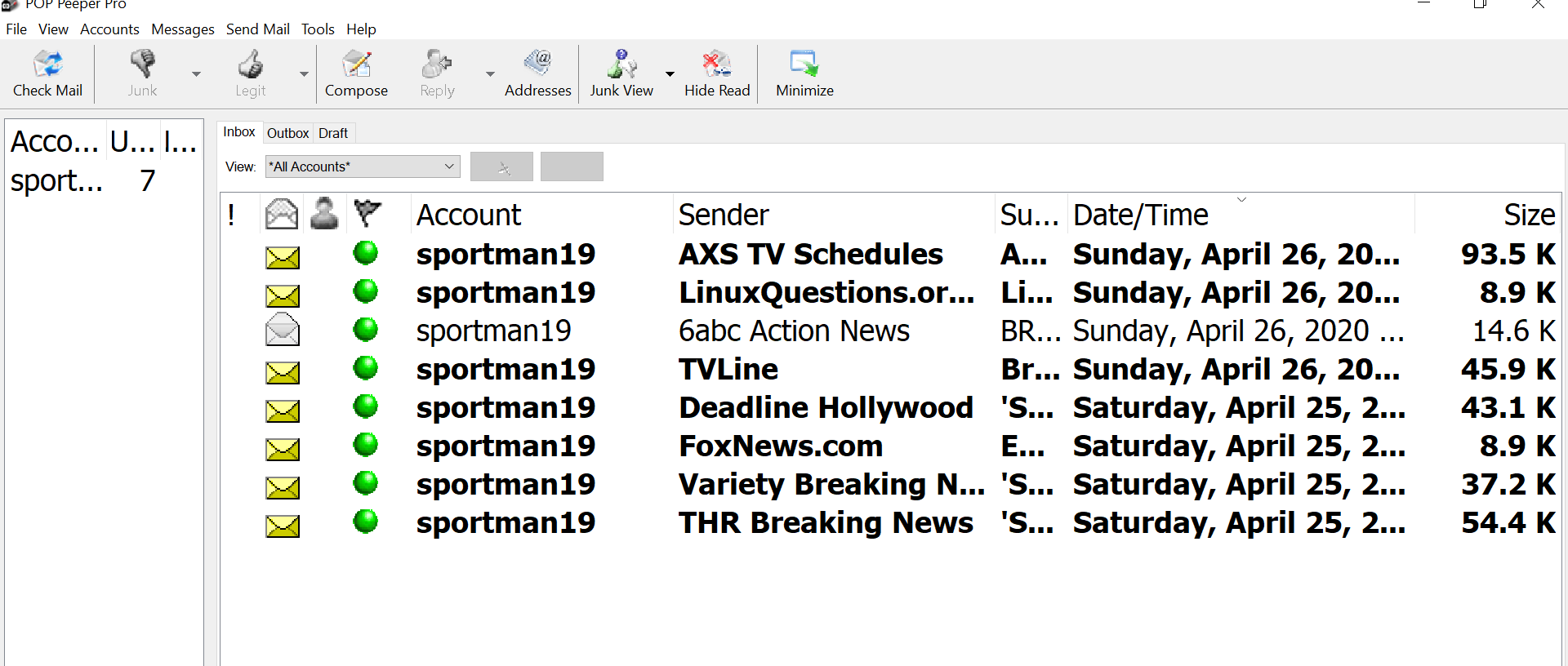Sort by the flag column header
The width and height of the screenshot is (1568, 666).
(x=367, y=215)
